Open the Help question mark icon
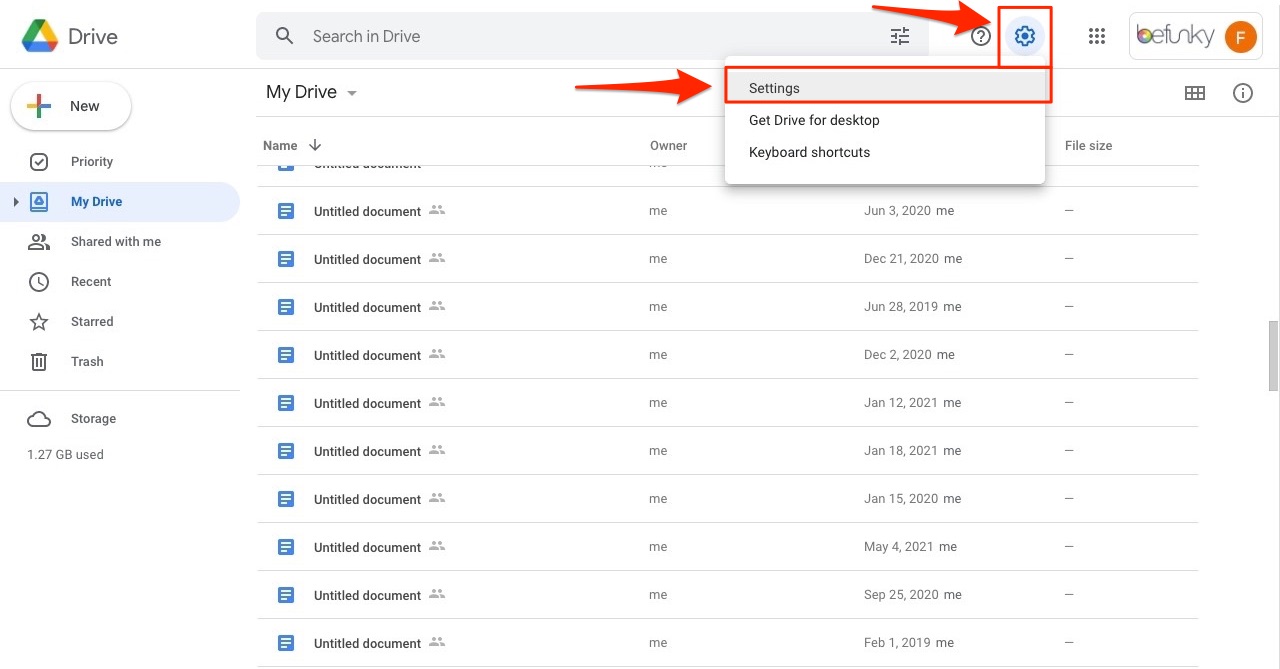The height and width of the screenshot is (669, 1280). coord(981,37)
